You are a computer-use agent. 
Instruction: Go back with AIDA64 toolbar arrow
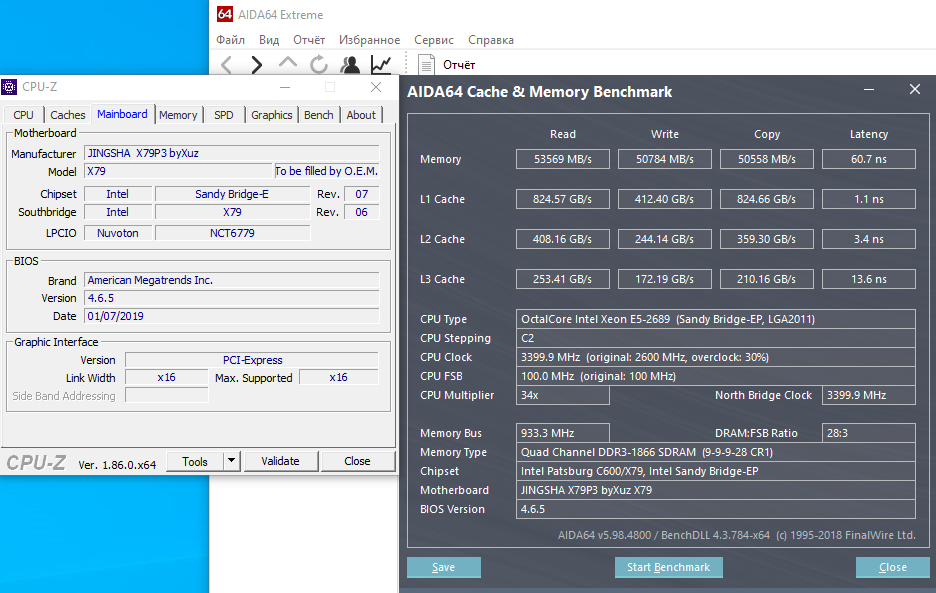click(227, 64)
